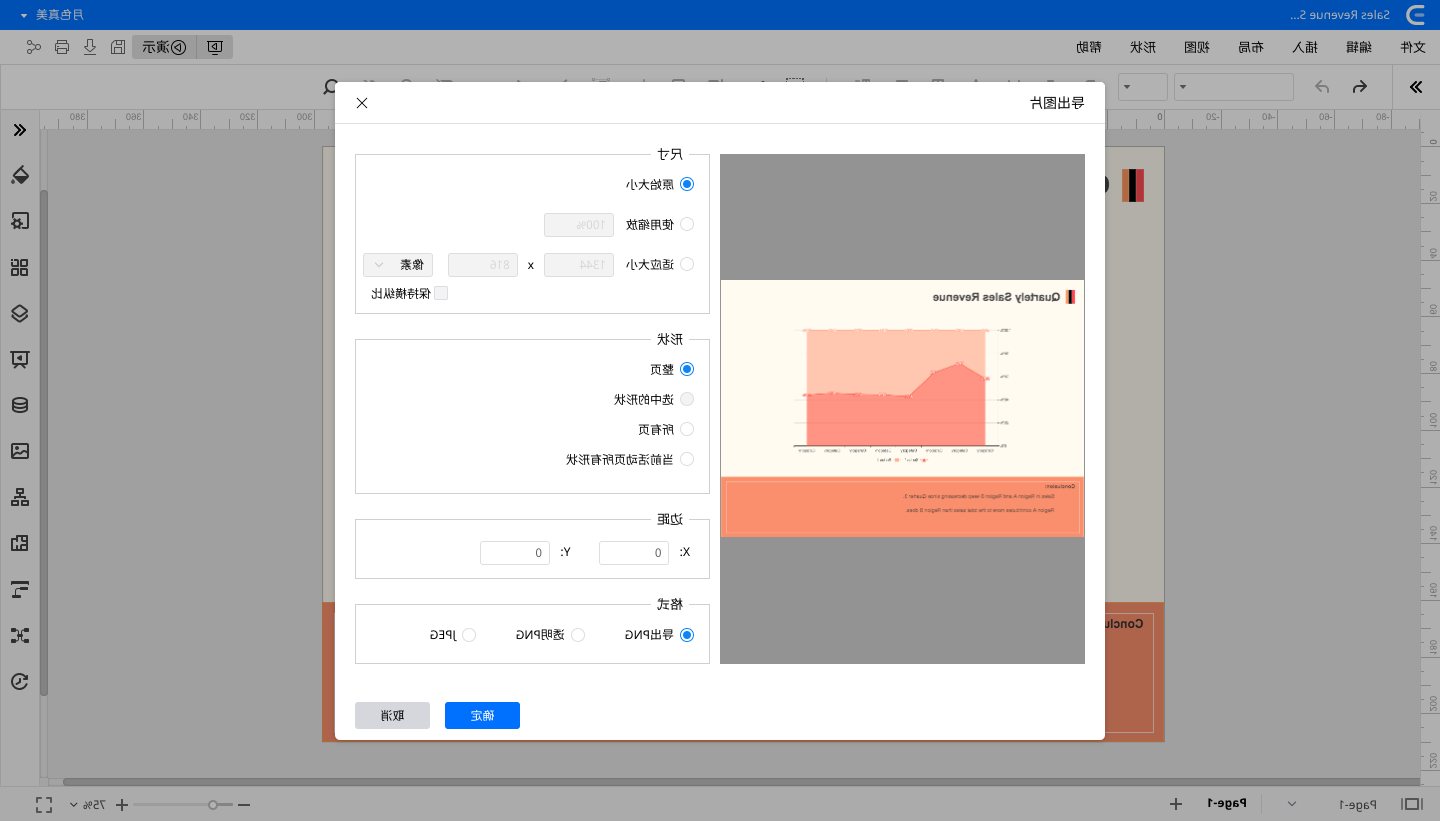
Task: Open the 编辑 menu
Action: pos(1358,47)
